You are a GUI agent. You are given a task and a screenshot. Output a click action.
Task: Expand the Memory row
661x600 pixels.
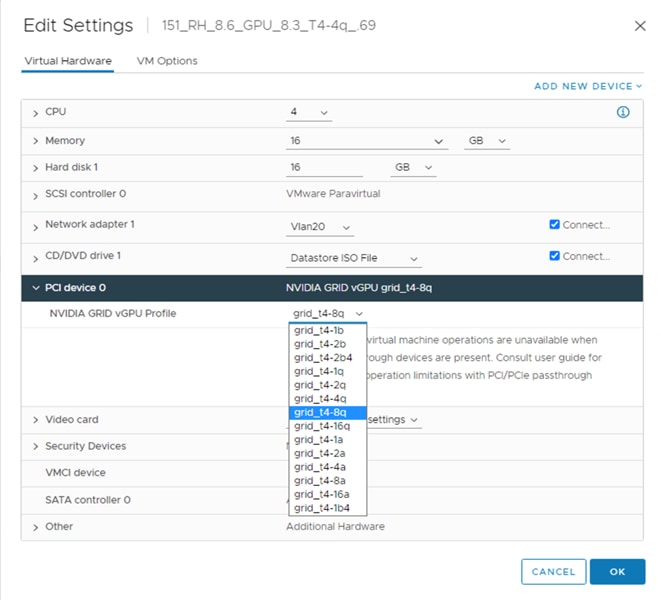click(x=35, y=141)
